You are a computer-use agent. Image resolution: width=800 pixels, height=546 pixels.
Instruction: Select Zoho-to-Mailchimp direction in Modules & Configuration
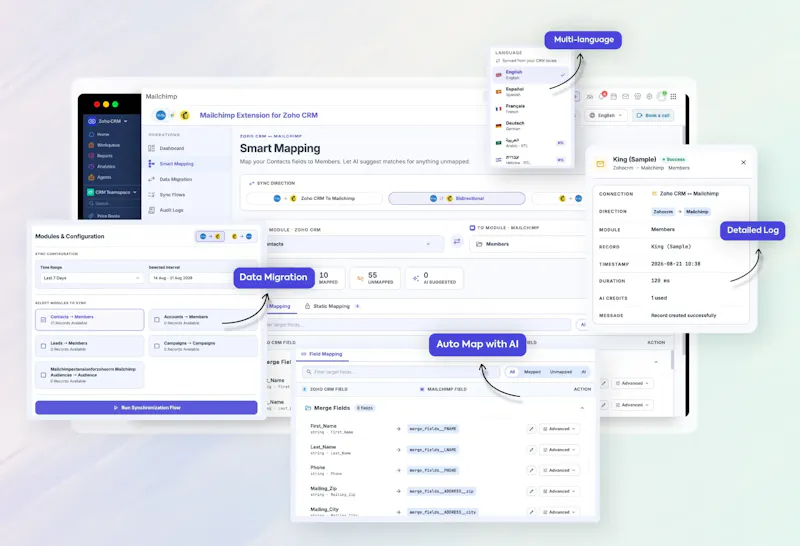click(x=210, y=236)
